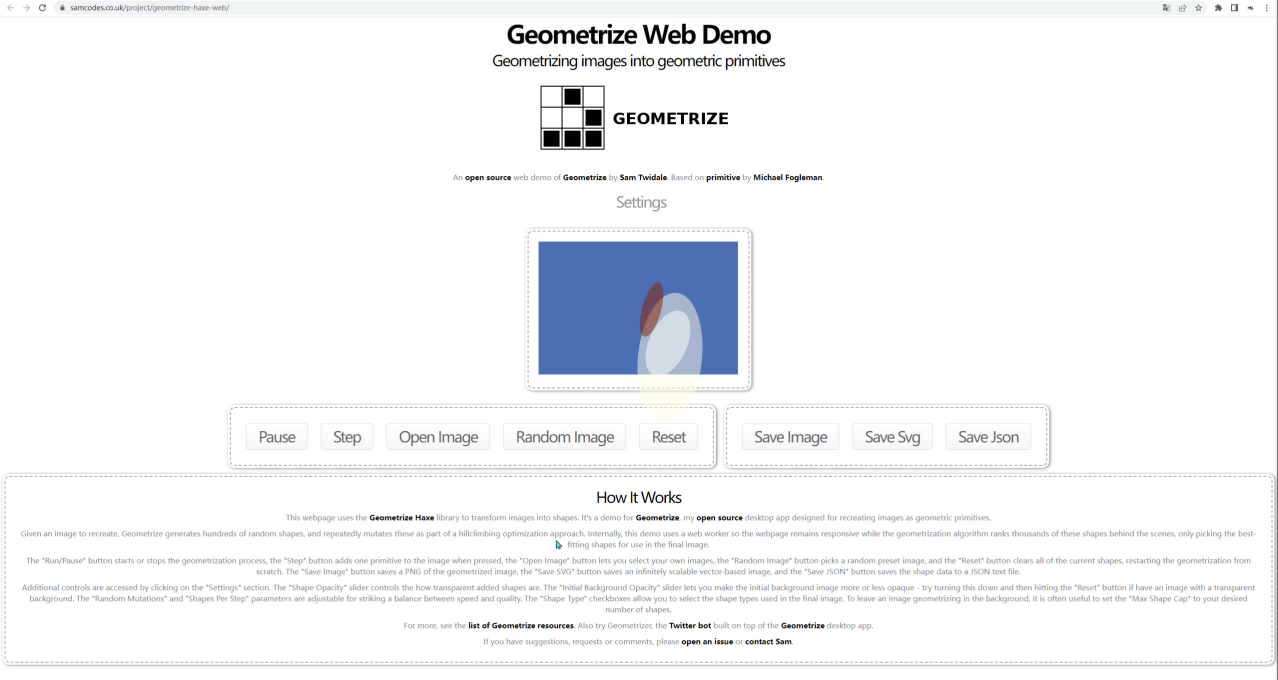The width and height of the screenshot is (1278, 680).
Task: Click the padlock site info icon
Action: tap(62, 7)
